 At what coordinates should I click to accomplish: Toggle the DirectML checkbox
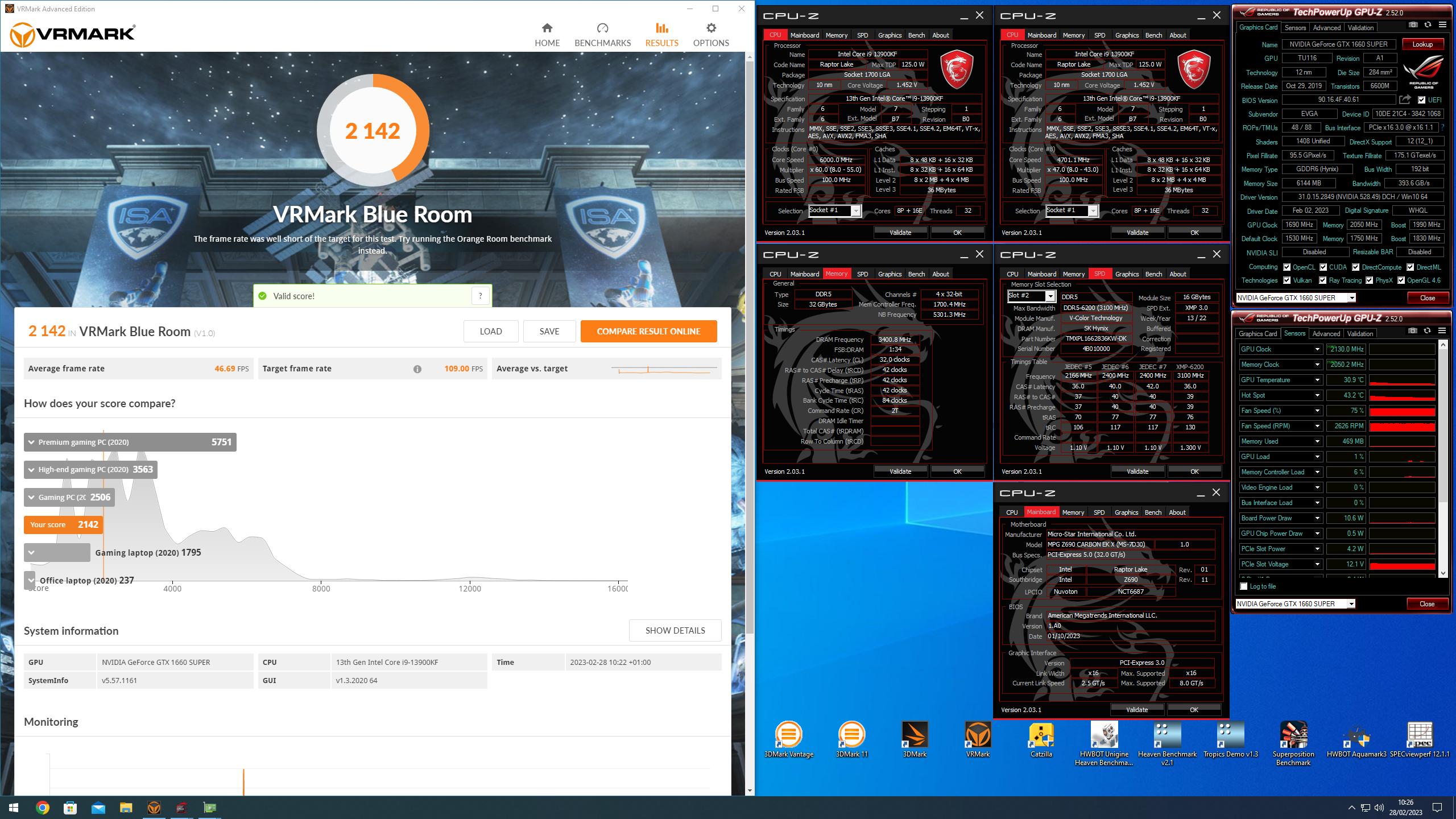click(1410, 267)
